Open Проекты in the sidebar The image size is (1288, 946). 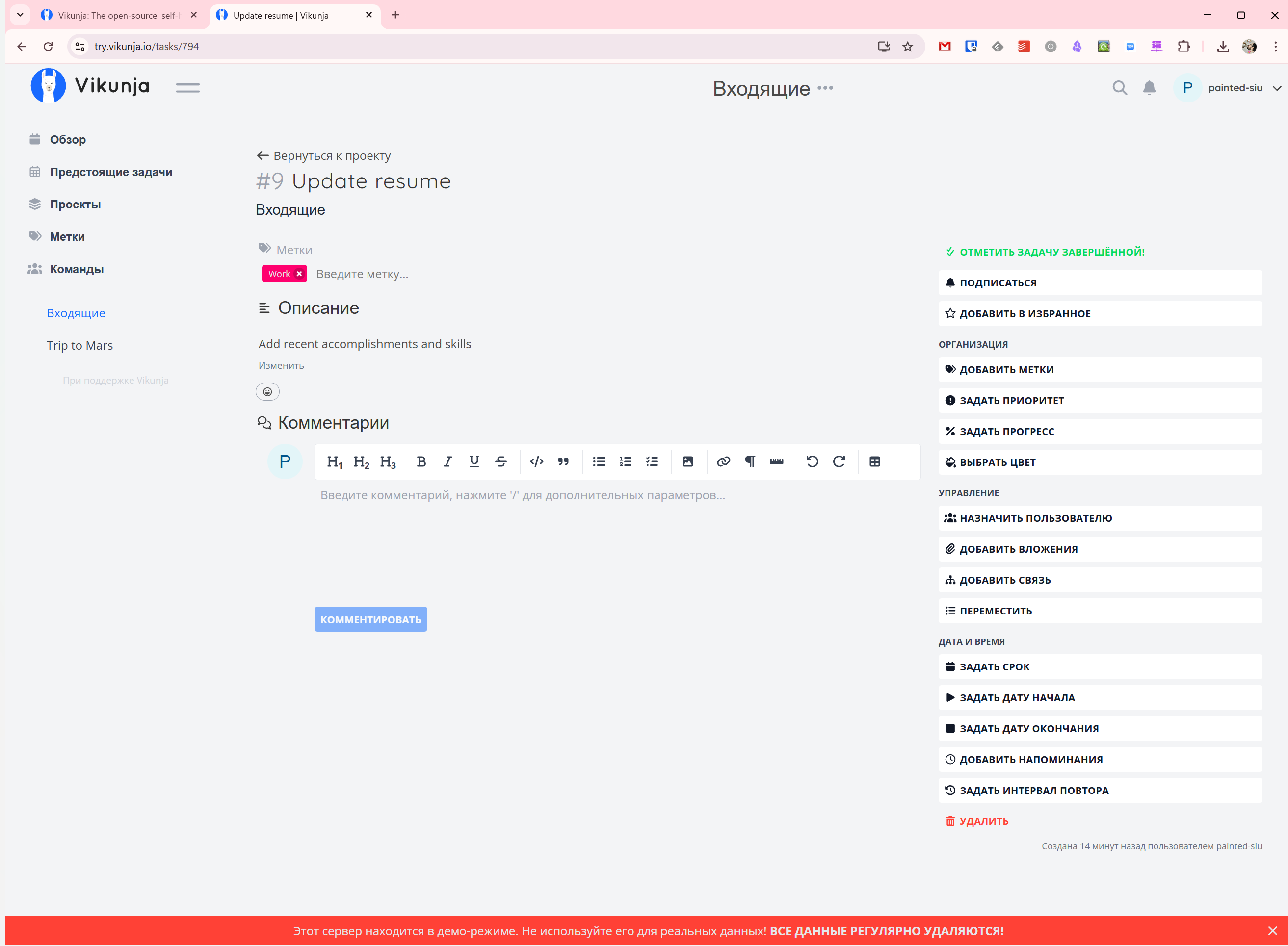(75, 205)
